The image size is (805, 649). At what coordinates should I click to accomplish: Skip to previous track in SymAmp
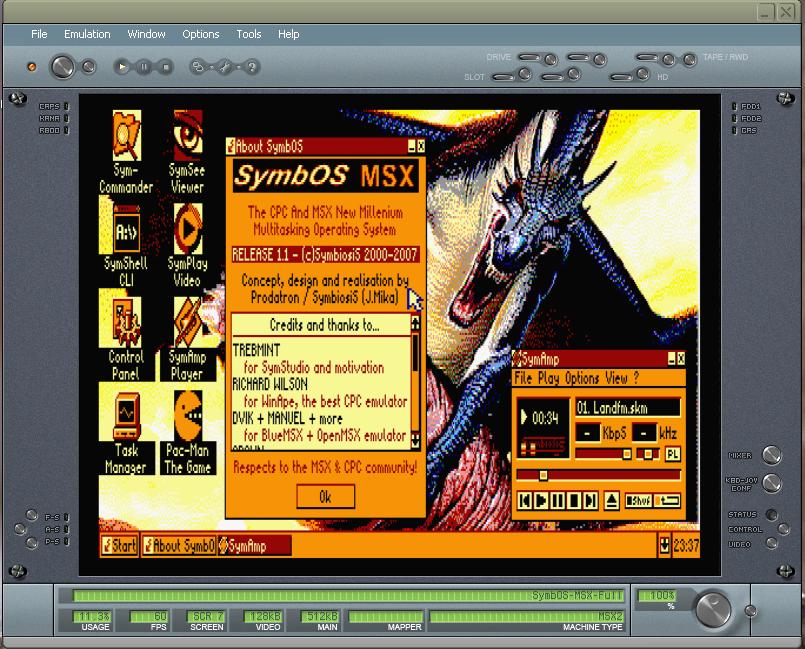click(x=524, y=500)
